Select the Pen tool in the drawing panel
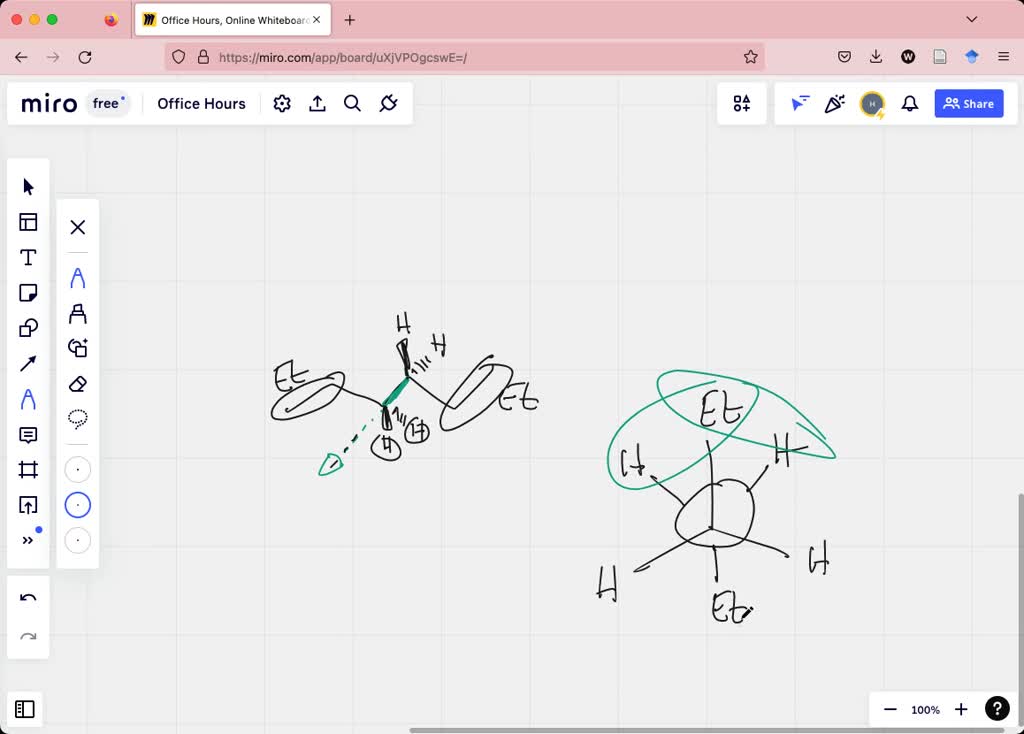Image resolution: width=1024 pixels, height=734 pixels. click(77, 278)
